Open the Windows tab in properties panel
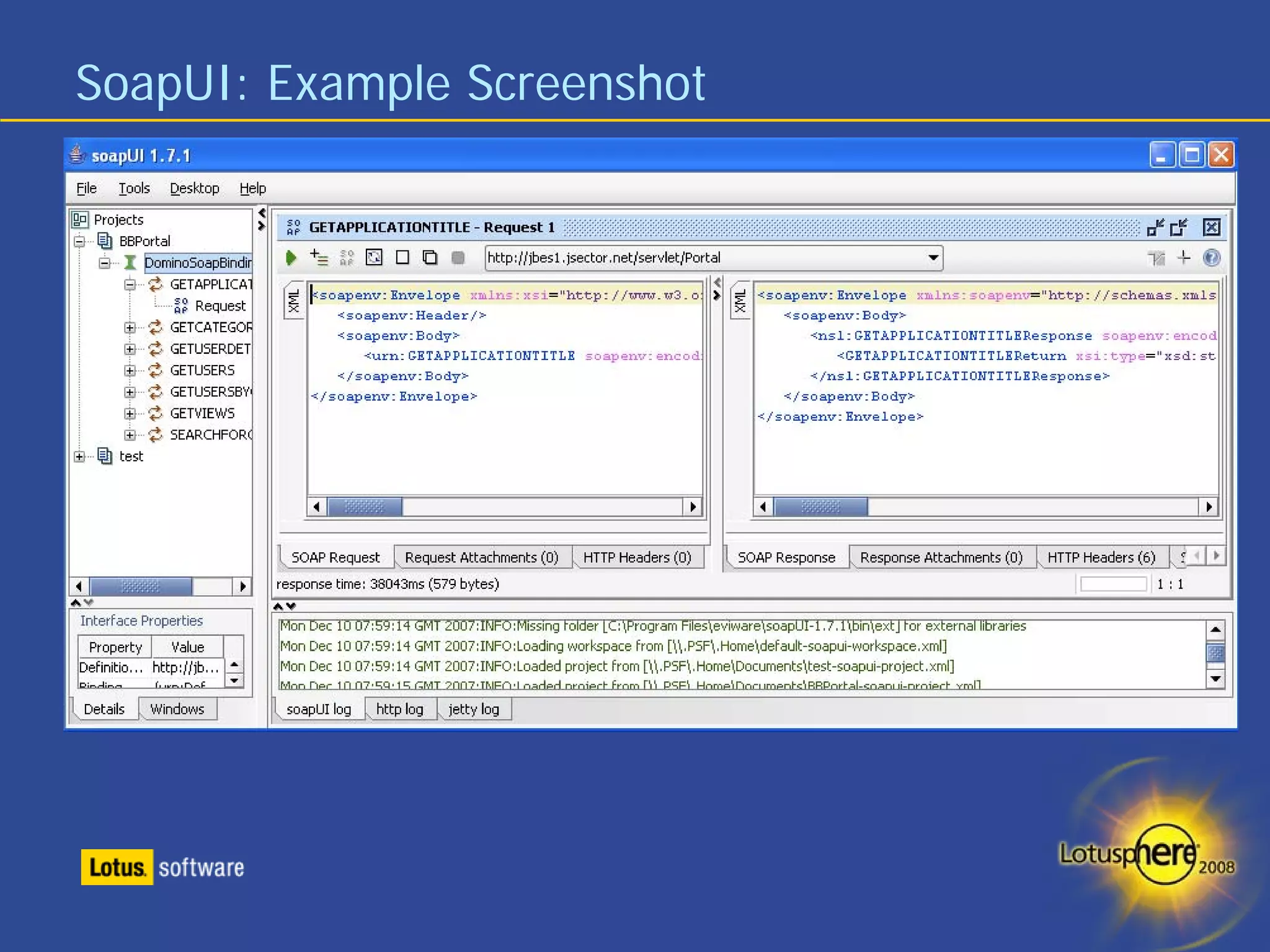This screenshot has height=952, width=1270. click(177, 709)
